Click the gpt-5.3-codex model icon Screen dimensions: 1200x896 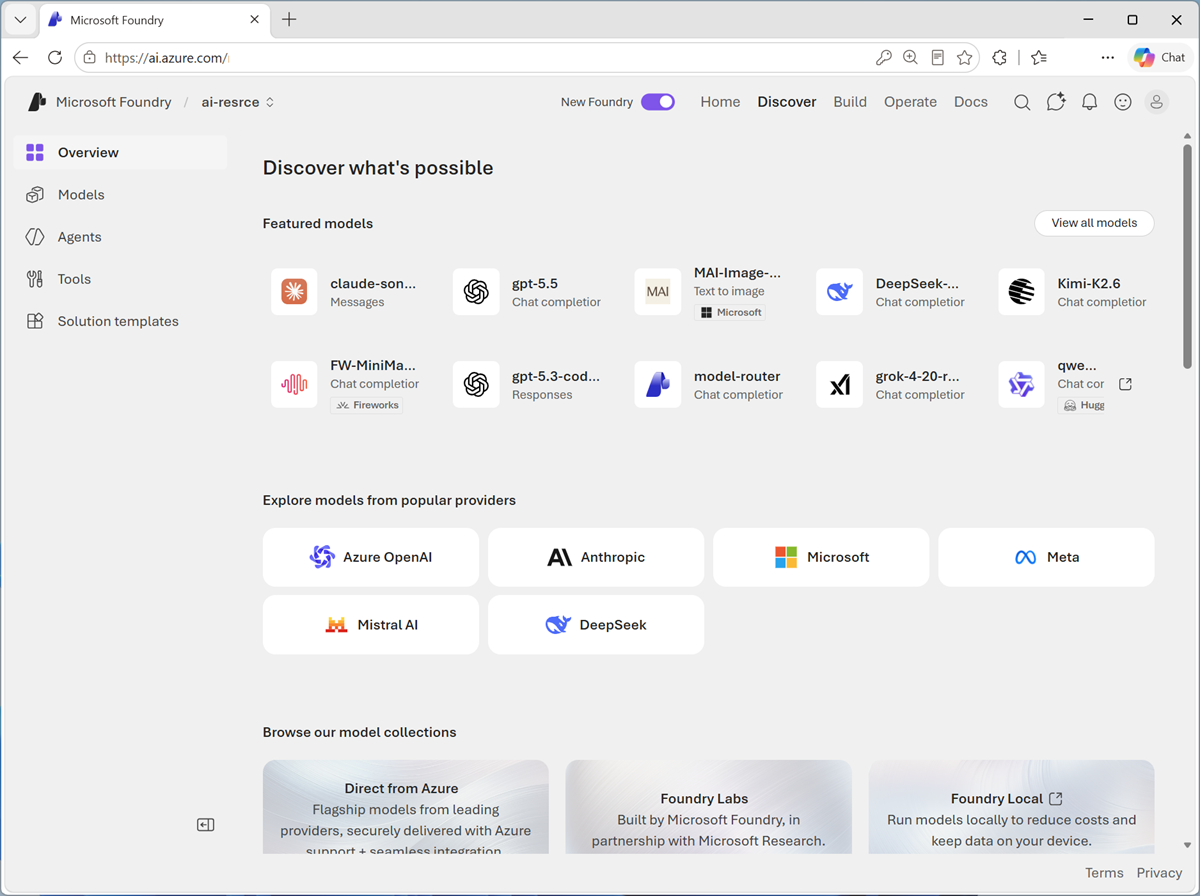(x=476, y=385)
